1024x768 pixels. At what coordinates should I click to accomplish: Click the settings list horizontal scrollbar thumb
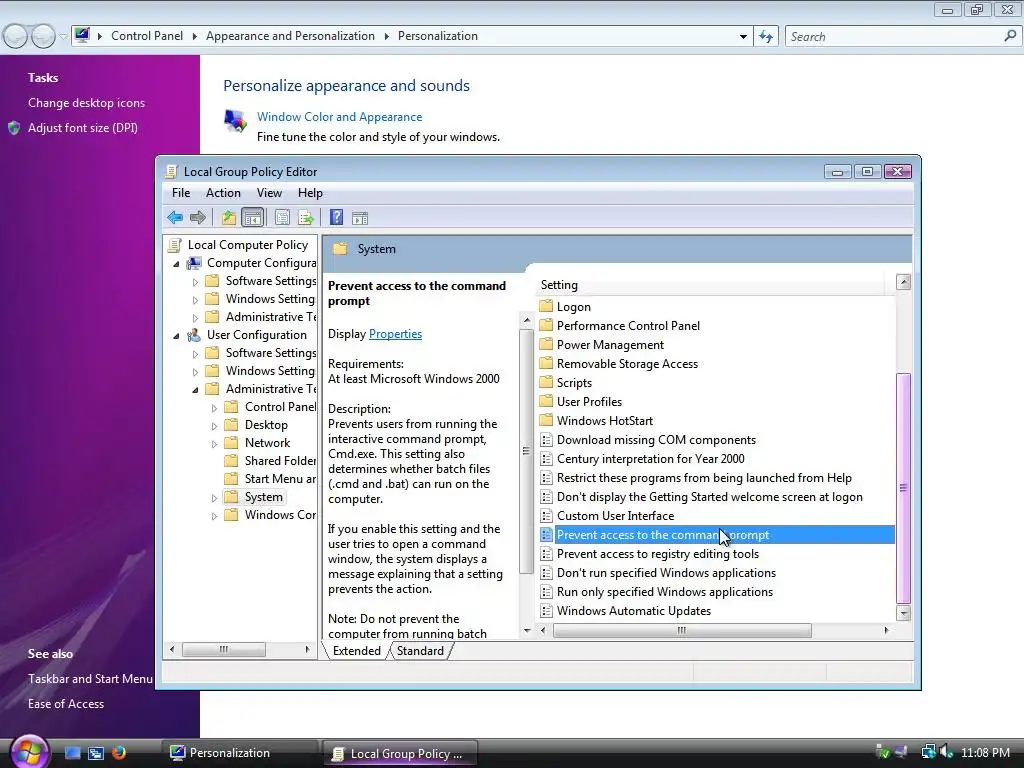tap(682, 630)
